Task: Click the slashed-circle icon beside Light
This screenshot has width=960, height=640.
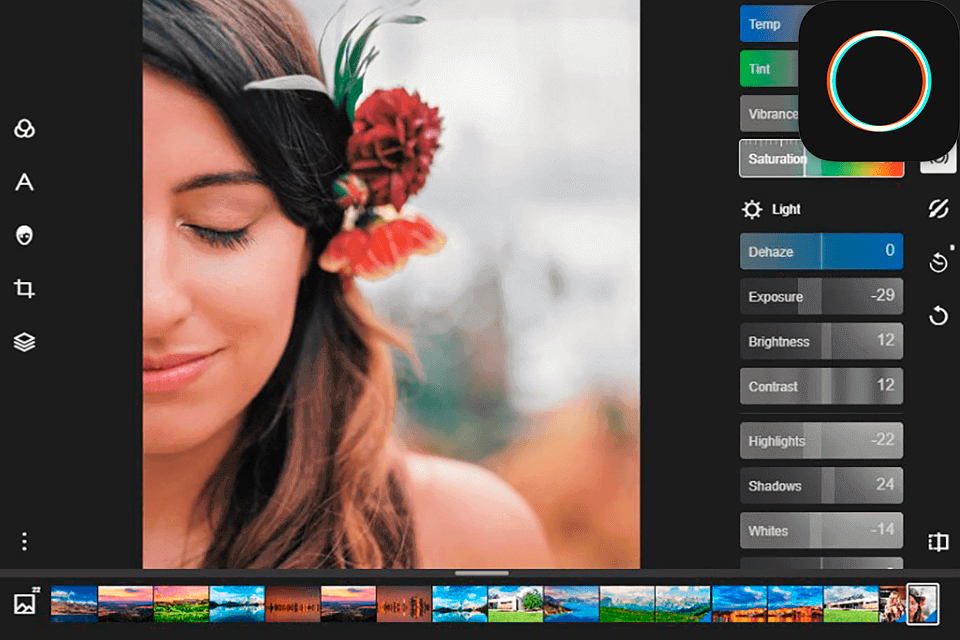Action: 938,209
